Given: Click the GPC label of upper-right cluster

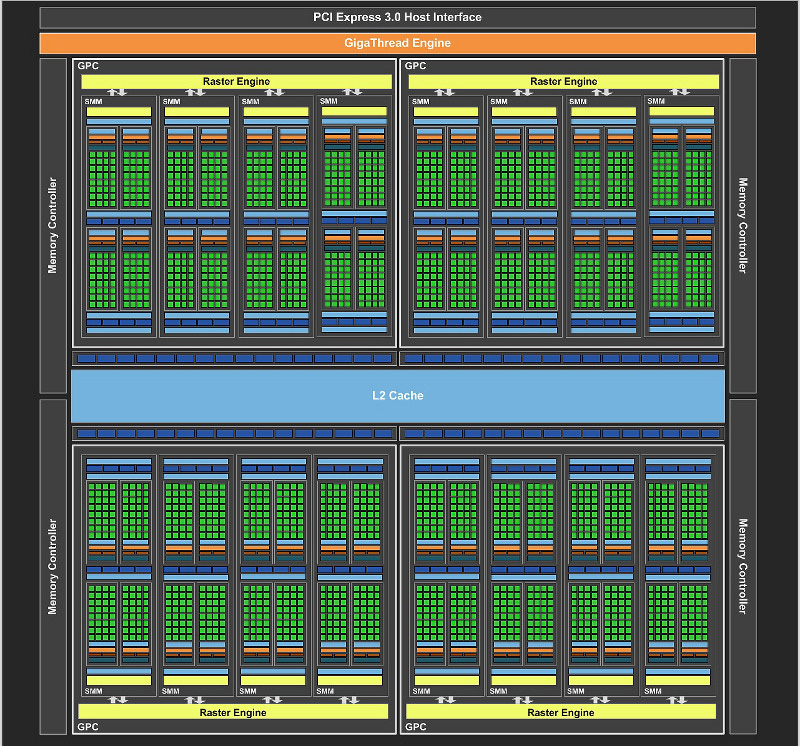Looking at the screenshot, I should (415, 66).
